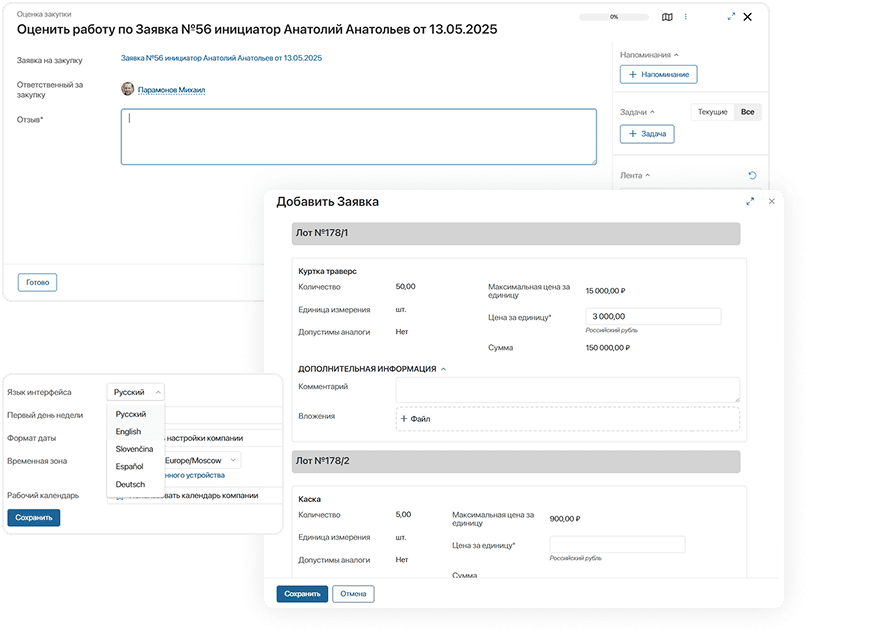This screenshot has height=640, width=880.
Task: Click the Рабочий календарь label
Action: (x=43, y=495)
